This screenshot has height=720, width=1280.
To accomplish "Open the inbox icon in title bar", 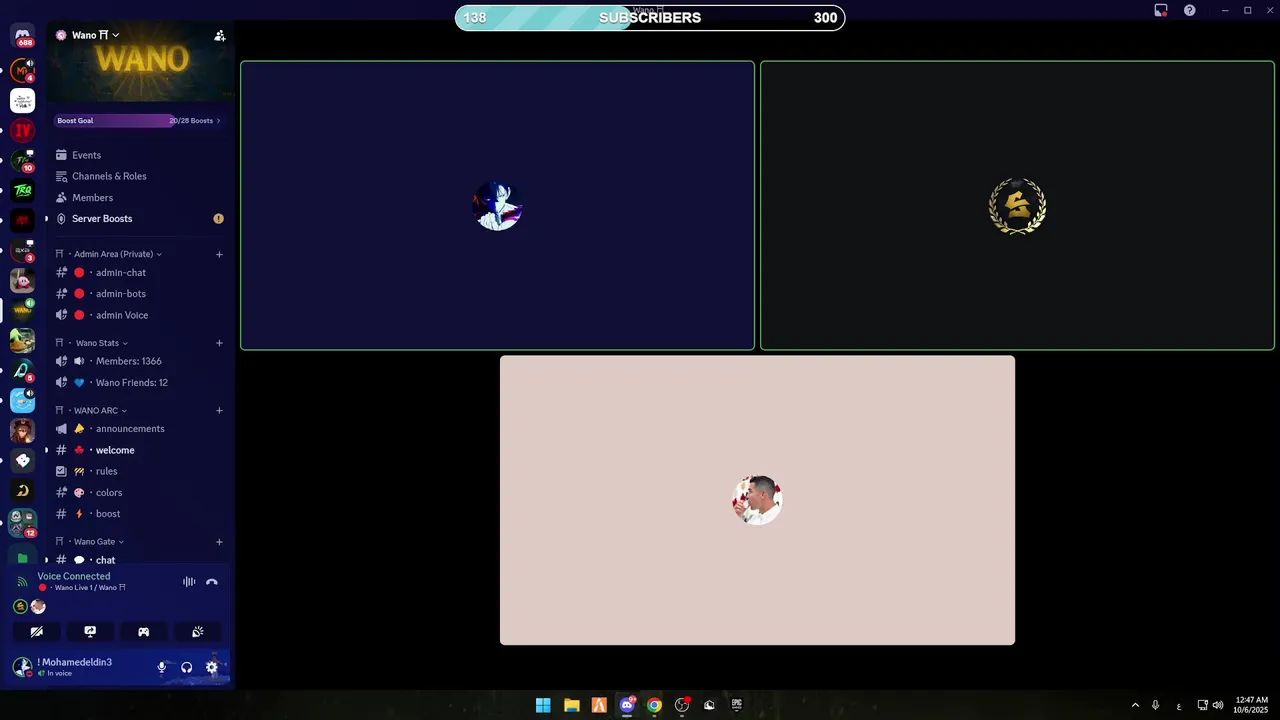I will (1161, 10).
